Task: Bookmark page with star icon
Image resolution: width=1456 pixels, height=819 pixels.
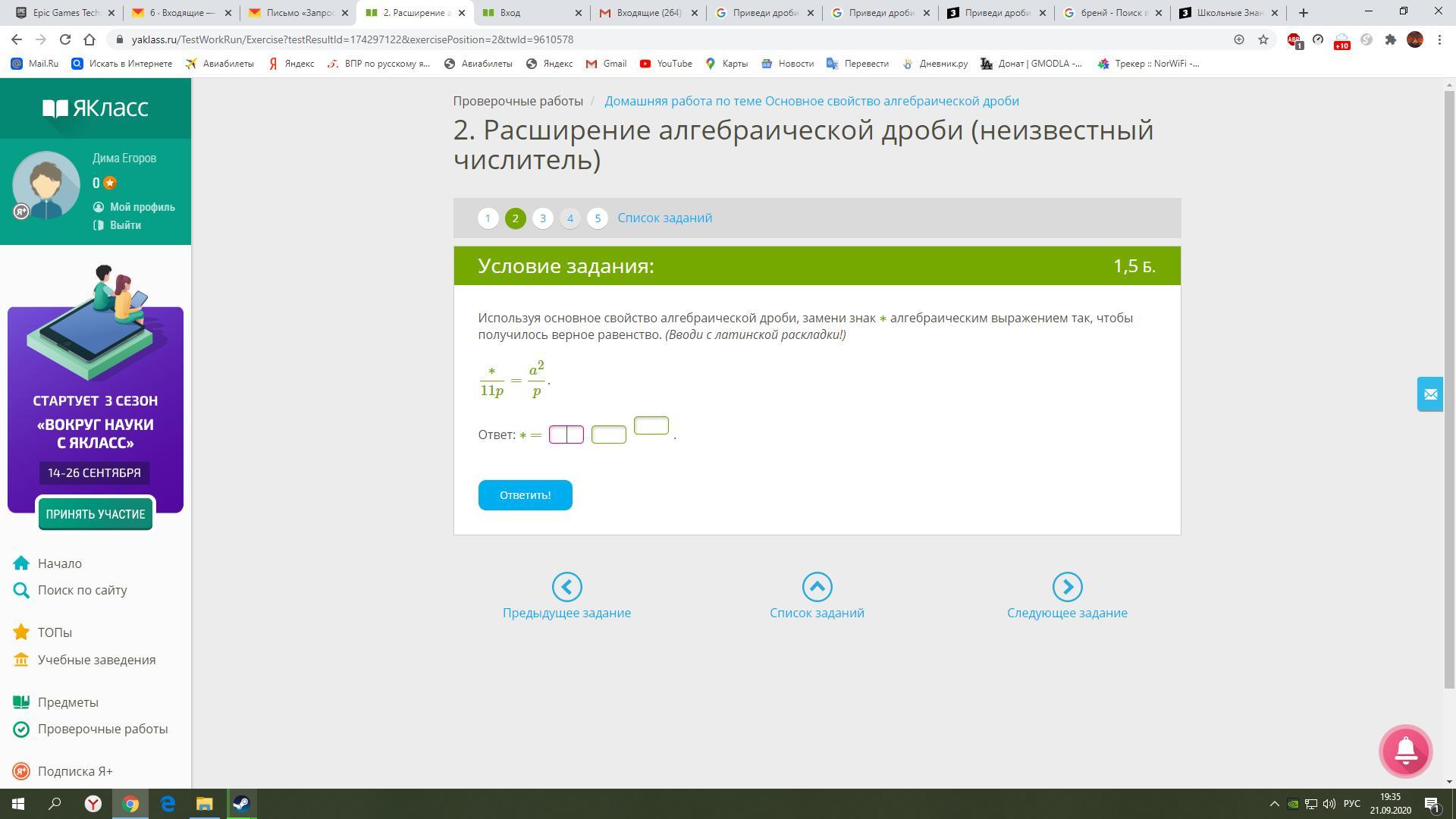Action: coord(1263,39)
